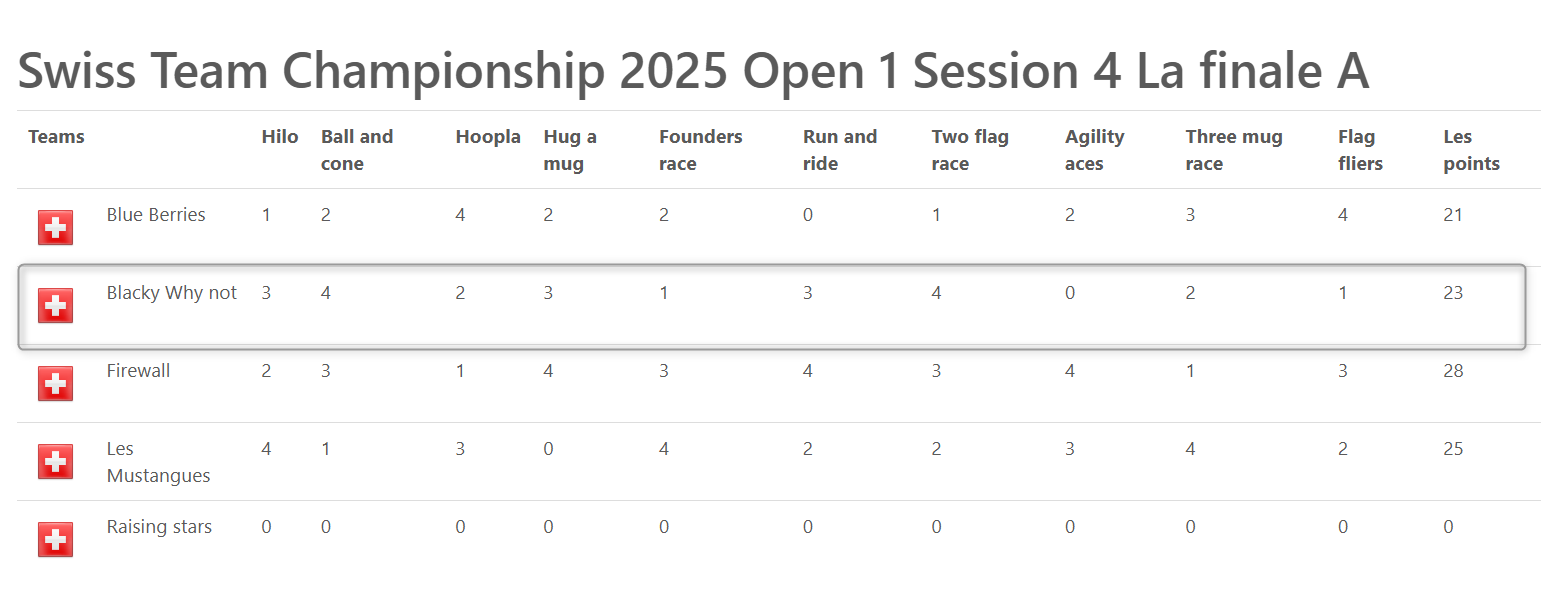Select the Blacky Why not team name
Image resolution: width=1545 pixels, height=596 pixels.
[172, 293]
